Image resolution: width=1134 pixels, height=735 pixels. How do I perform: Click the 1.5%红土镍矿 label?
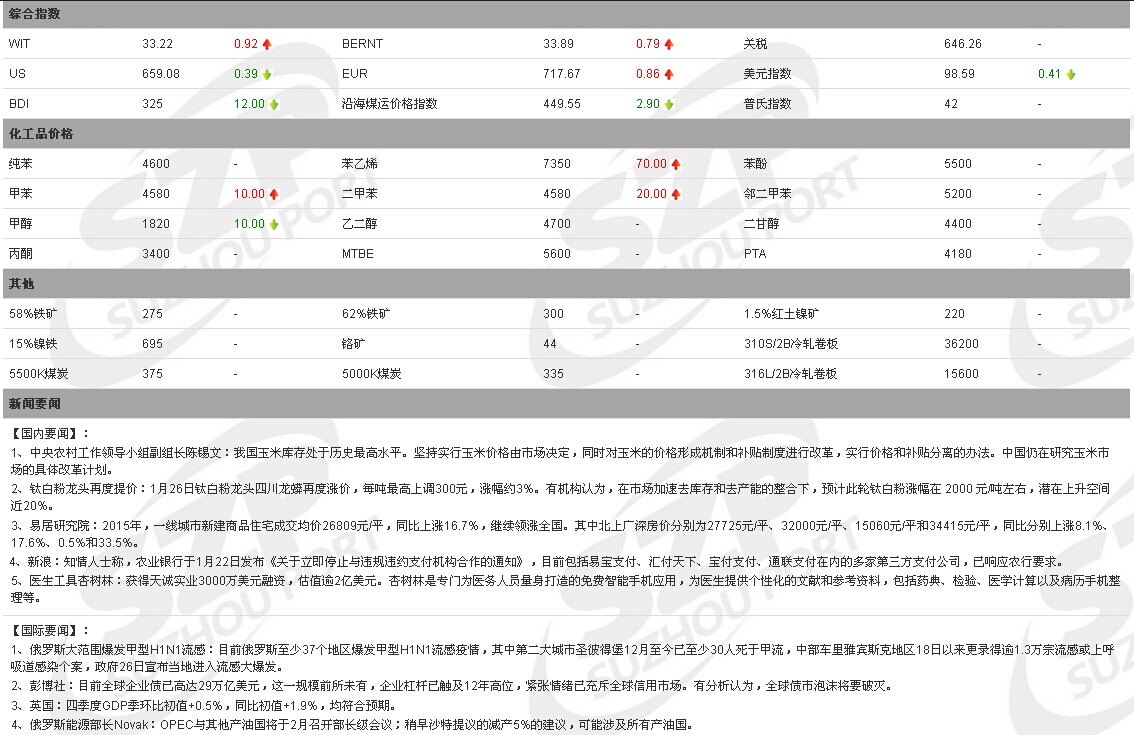pos(781,314)
